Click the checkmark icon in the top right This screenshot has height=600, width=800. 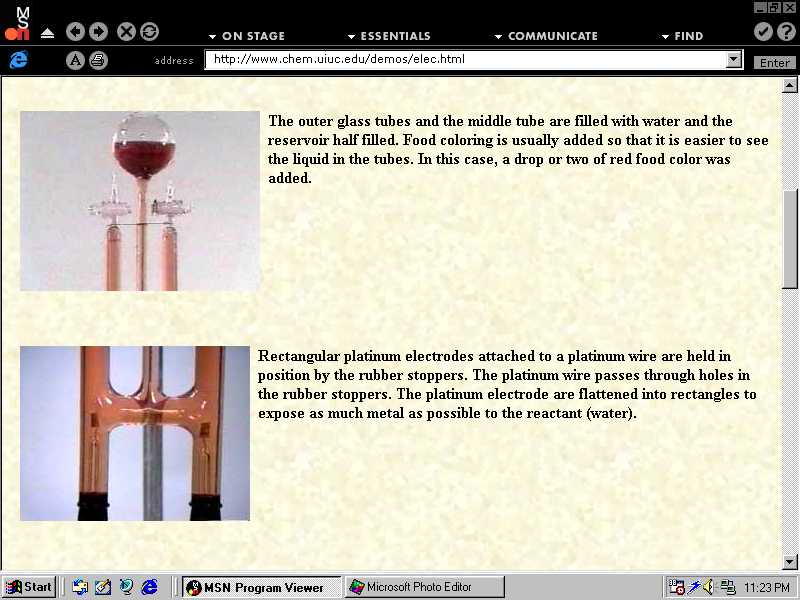tap(763, 32)
